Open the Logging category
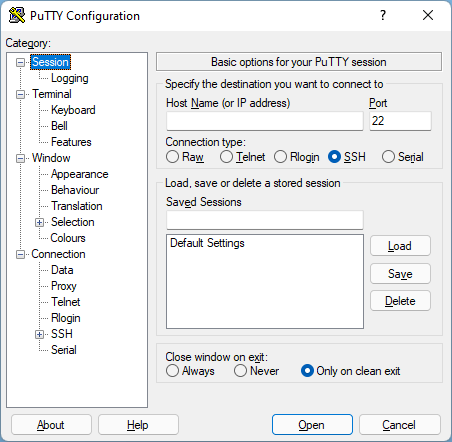The width and height of the screenshot is (452, 442). click(70, 78)
